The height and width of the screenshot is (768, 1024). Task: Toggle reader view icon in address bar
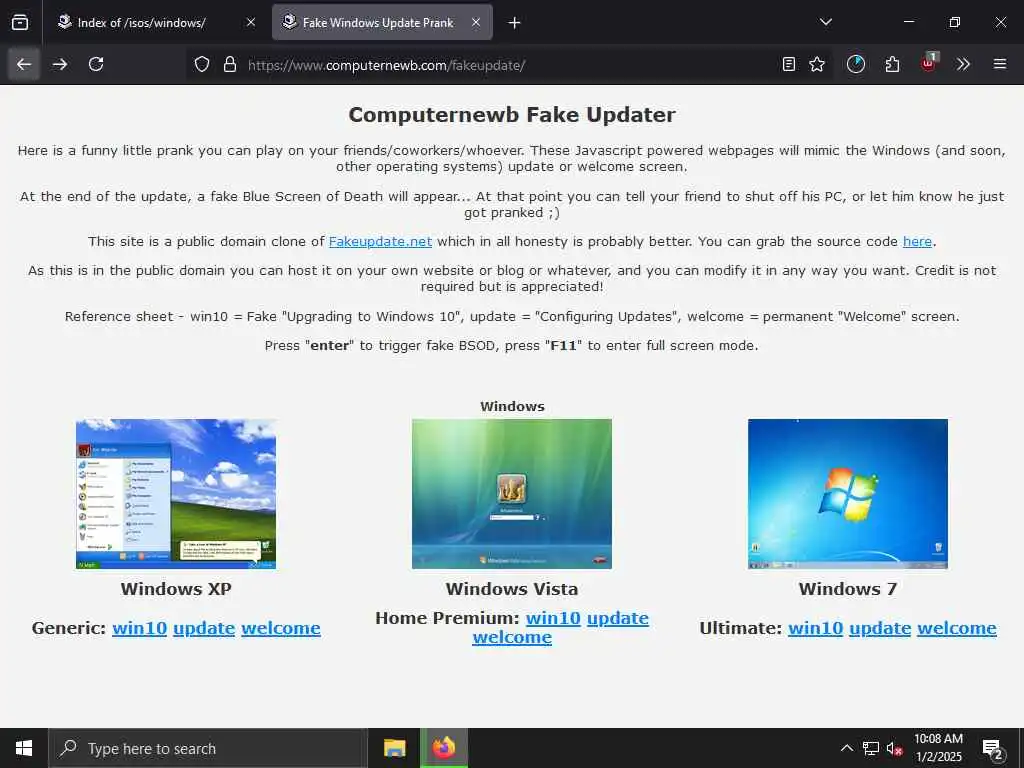pyautogui.click(x=789, y=64)
